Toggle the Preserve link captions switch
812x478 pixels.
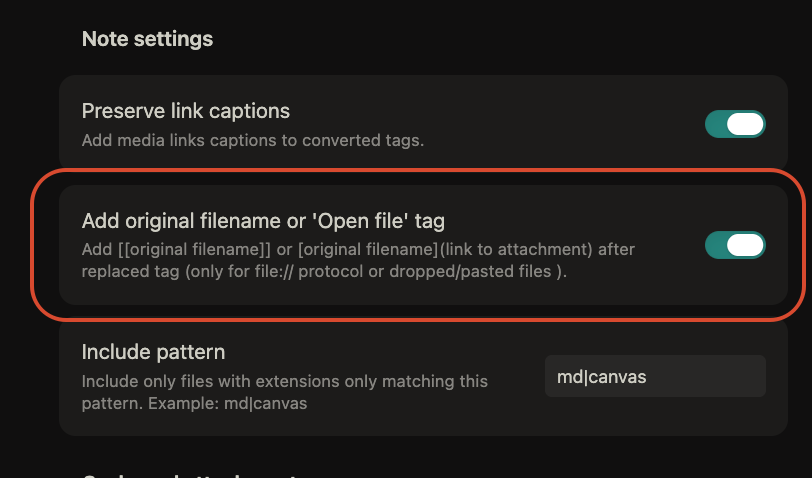pos(735,124)
